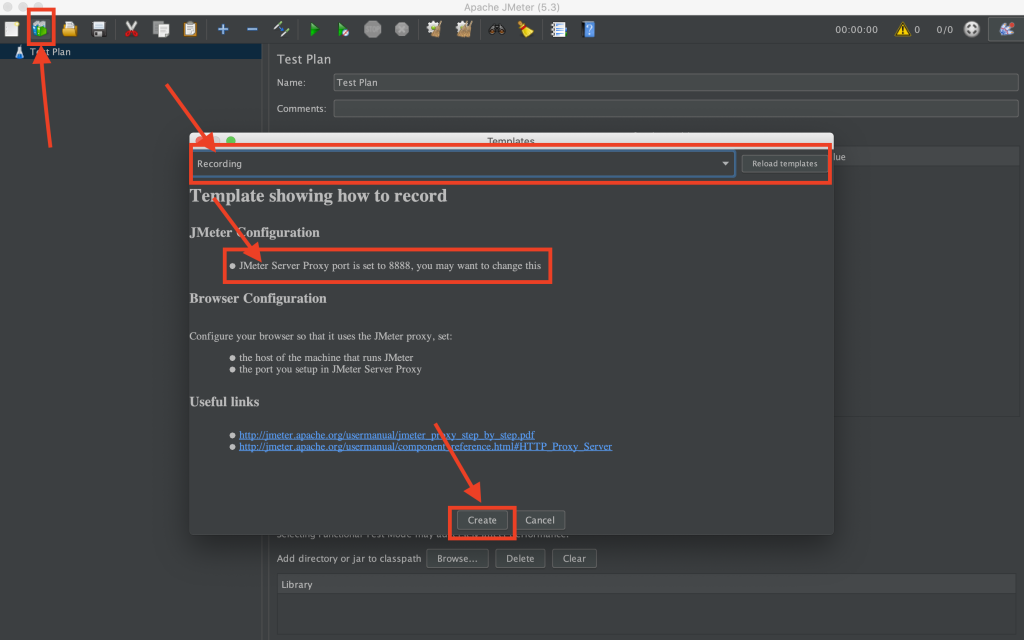Expand all nodes with the plus icon
1024x640 pixels.
(223, 29)
